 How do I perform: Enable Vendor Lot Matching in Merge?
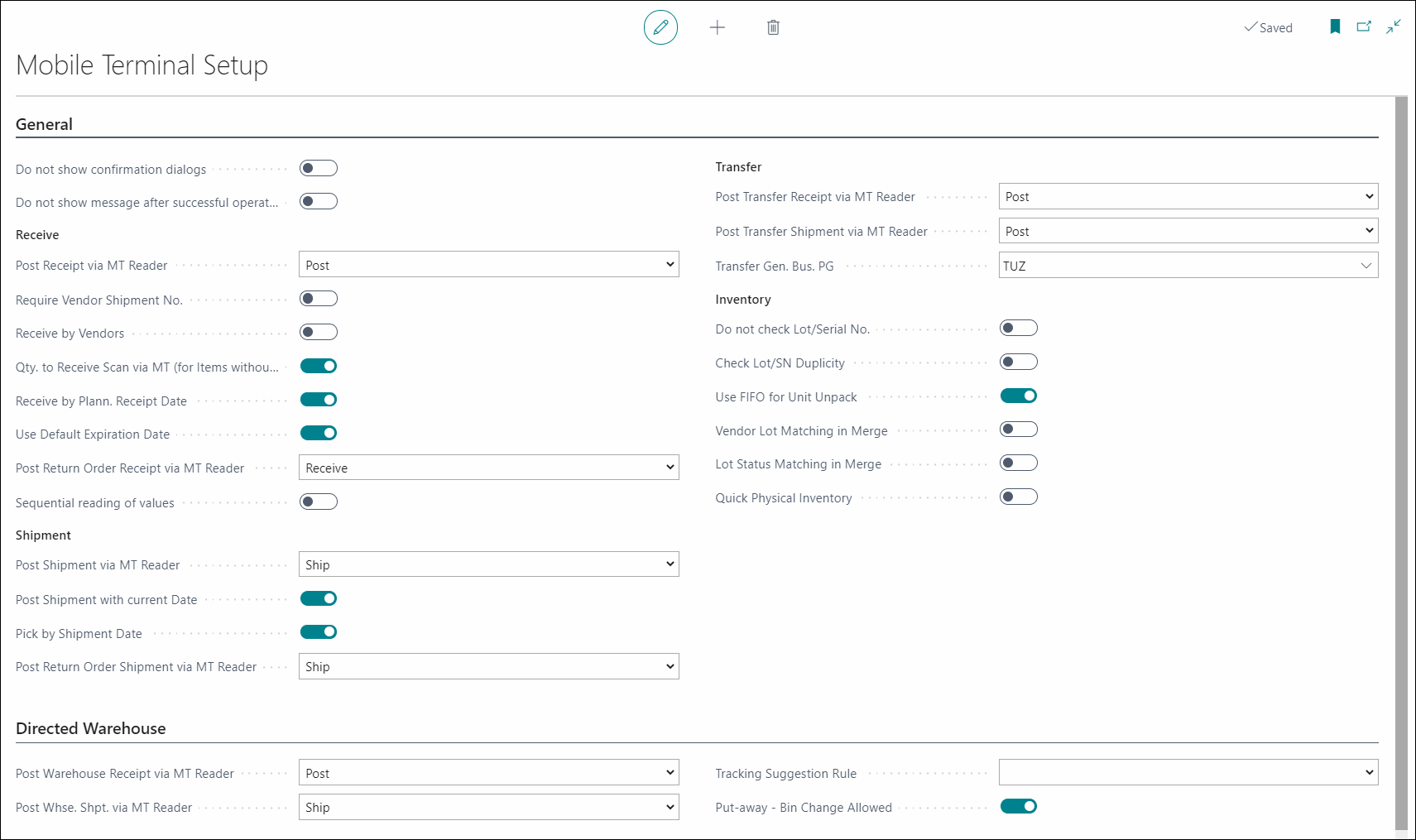pyautogui.click(x=1019, y=430)
